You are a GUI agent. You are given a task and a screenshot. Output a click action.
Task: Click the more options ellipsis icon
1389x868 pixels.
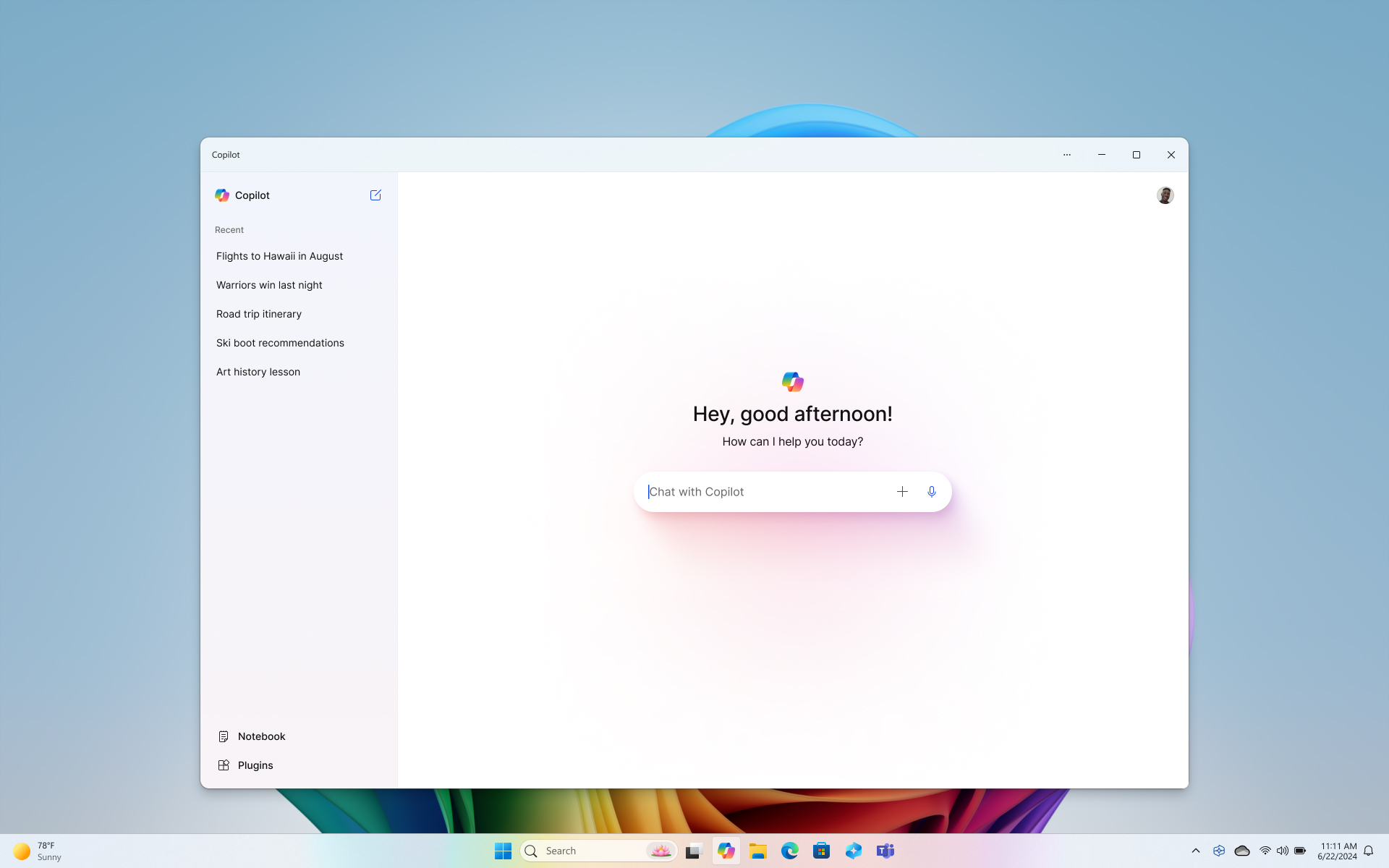(1067, 154)
